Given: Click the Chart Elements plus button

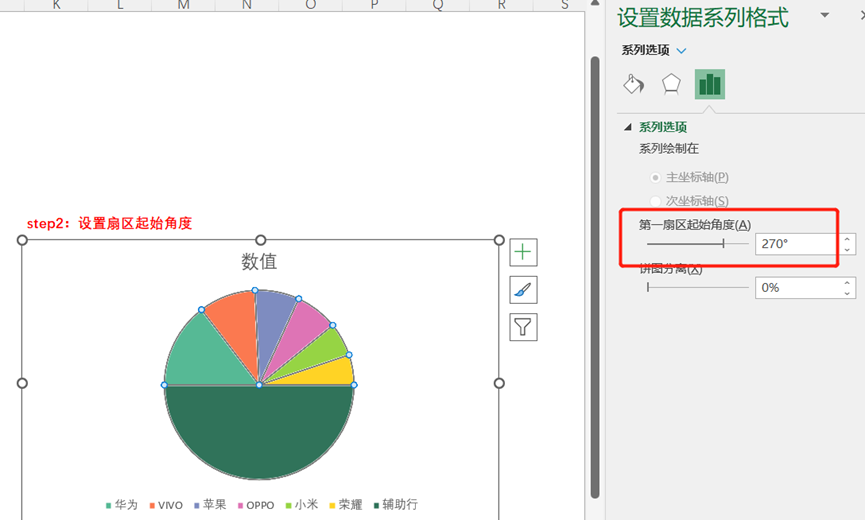Looking at the screenshot, I should click(x=523, y=253).
